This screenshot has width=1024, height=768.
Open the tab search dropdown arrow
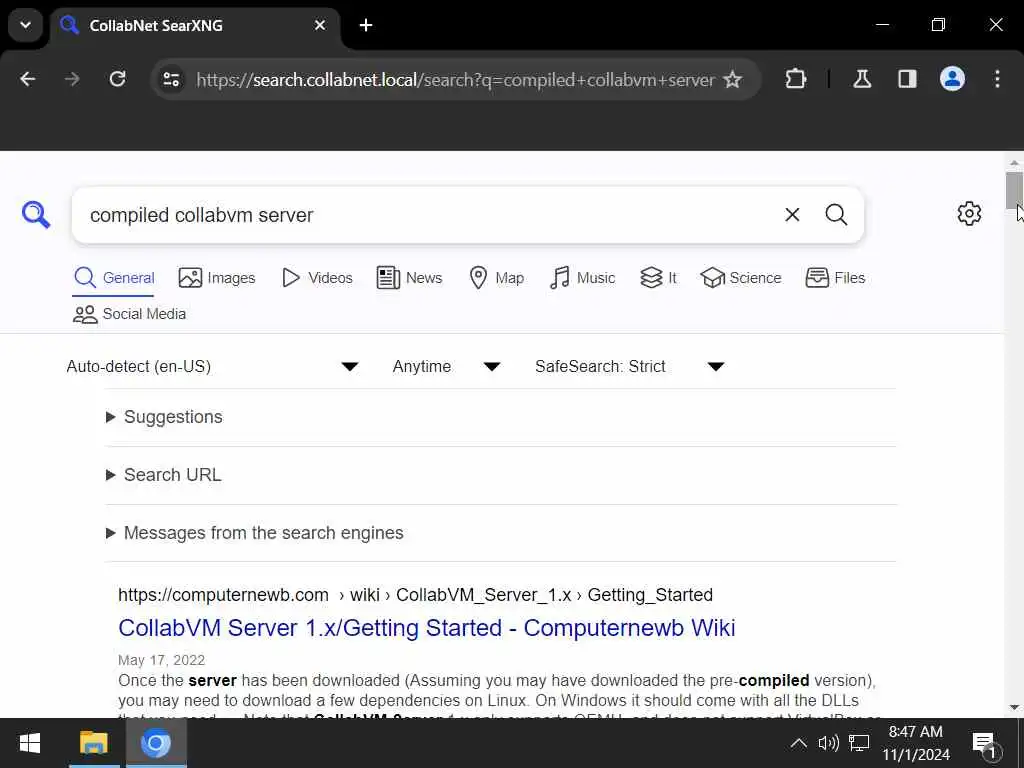25,25
